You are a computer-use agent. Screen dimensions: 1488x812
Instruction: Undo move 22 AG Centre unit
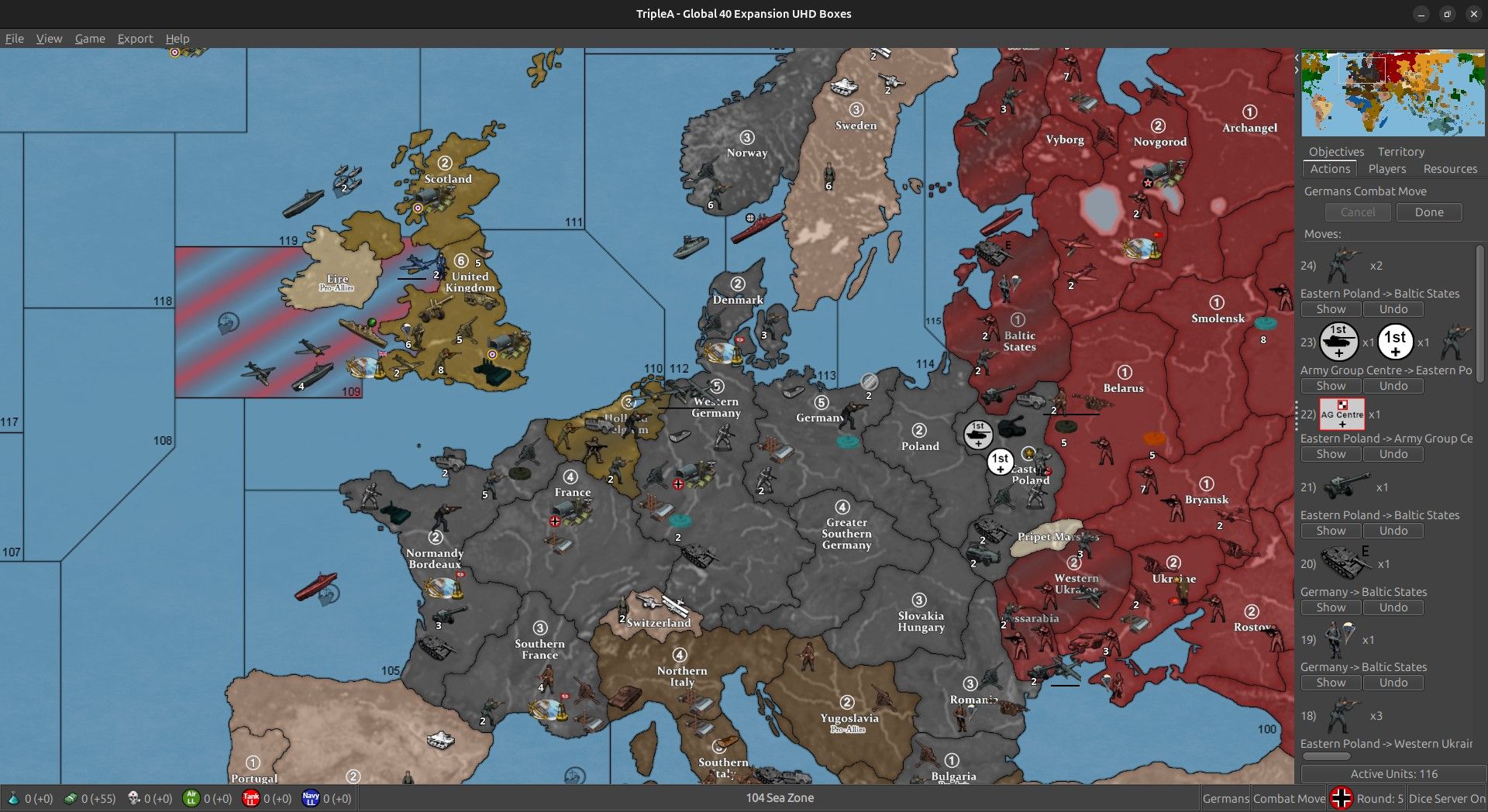[1393, 454]
